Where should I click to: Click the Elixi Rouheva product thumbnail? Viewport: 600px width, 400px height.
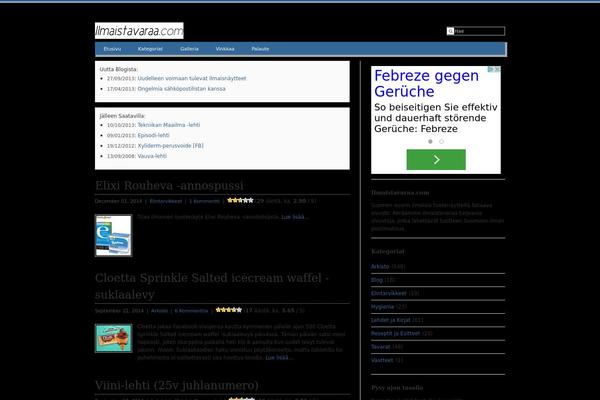click(x=114, y=235)
